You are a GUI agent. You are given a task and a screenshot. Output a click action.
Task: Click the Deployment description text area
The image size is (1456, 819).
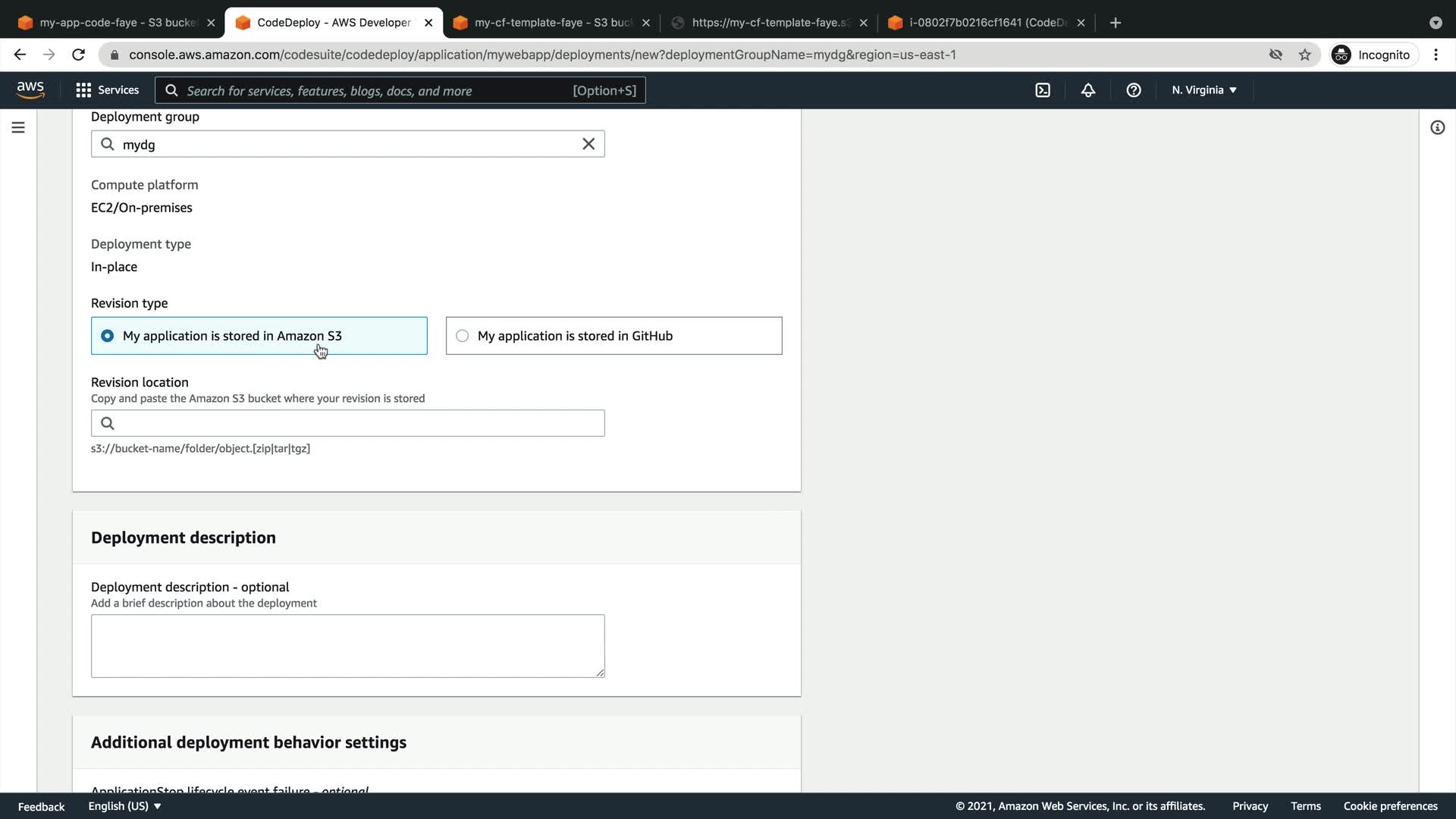tap(347, 645)
